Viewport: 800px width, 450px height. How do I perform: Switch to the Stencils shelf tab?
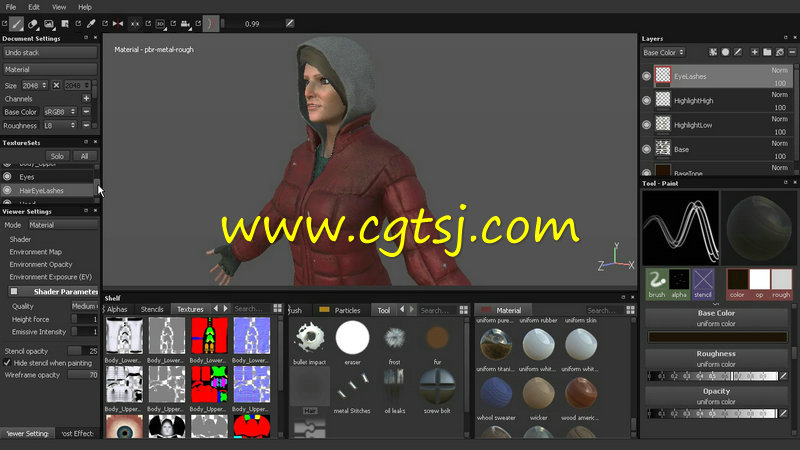(152, 309)
